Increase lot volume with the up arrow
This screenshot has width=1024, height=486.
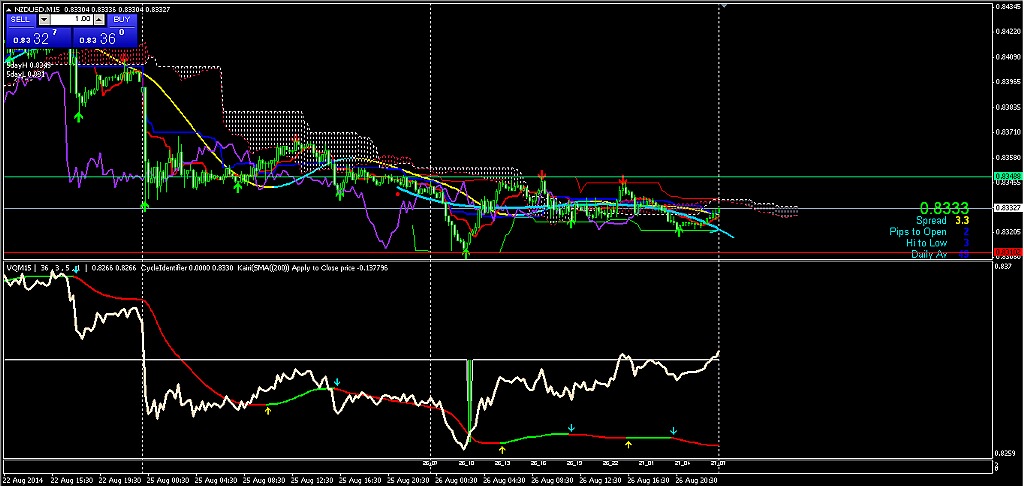click(100, 19)
